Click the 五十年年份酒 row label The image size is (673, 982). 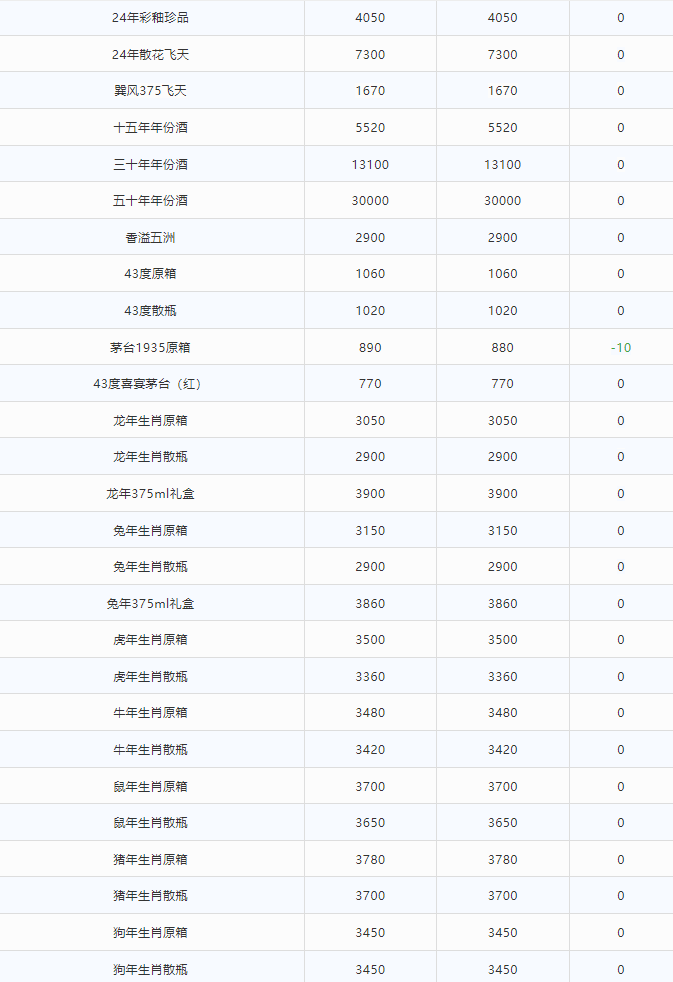point(150,201)
